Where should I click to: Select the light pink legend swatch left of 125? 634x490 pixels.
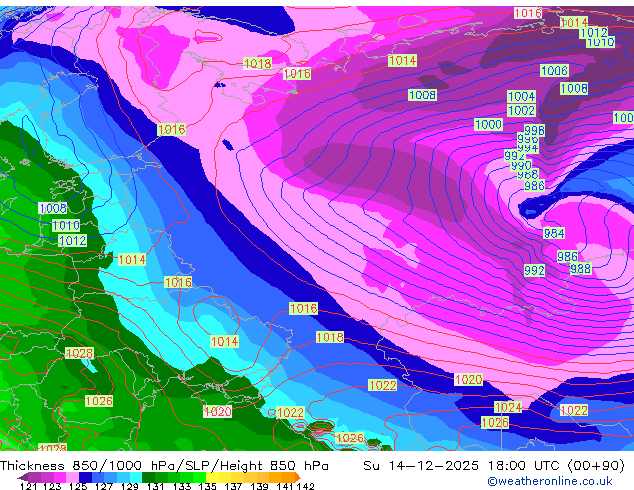tap(72, 477)
